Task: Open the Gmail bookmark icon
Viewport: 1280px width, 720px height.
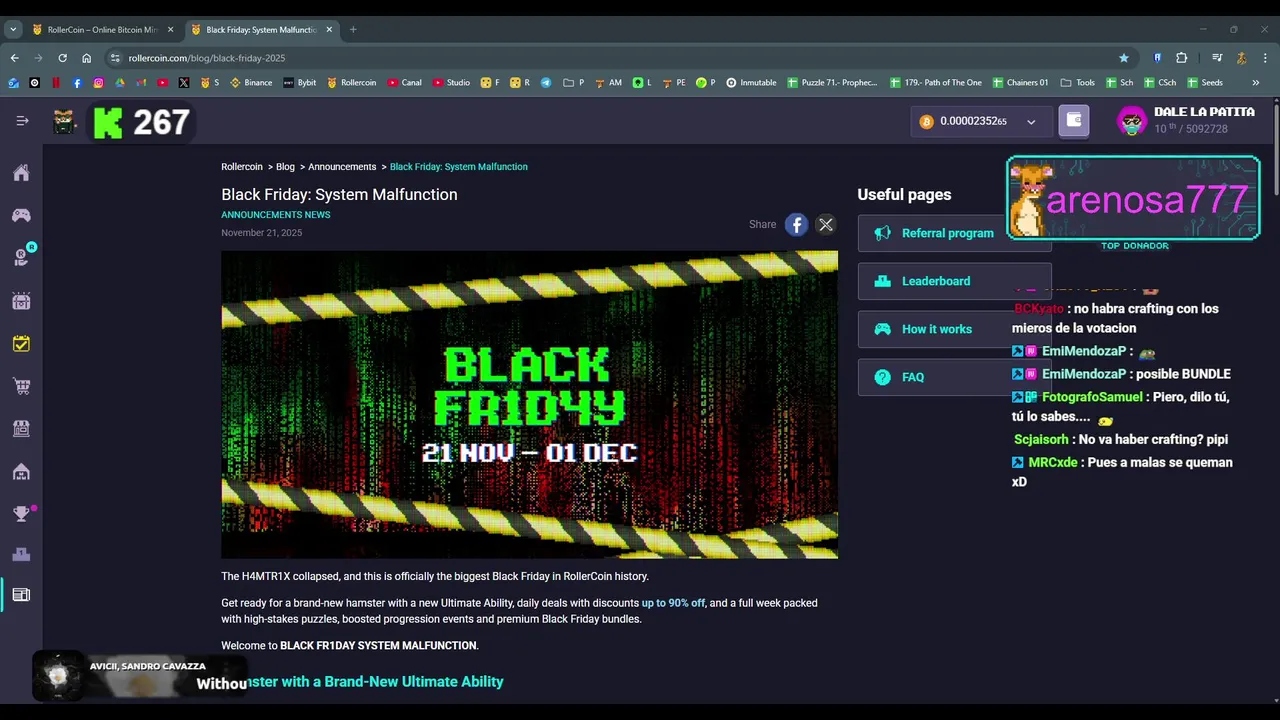Action: 141,83
